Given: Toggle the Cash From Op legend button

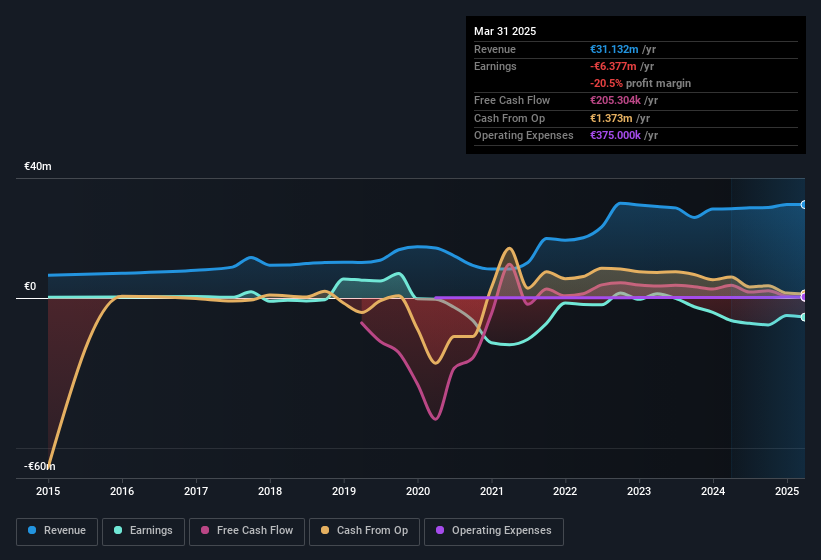Looking at the screenshot, I should 364,531.
